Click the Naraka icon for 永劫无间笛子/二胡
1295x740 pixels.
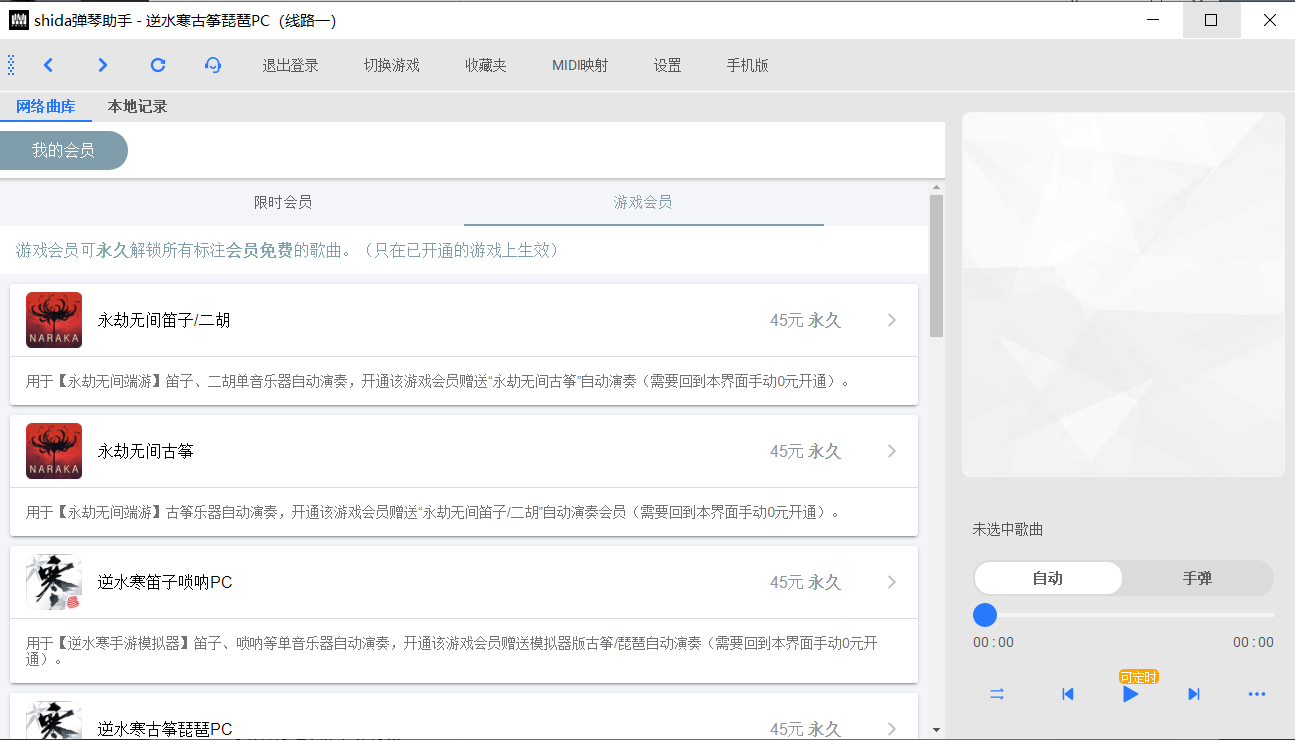[x=54, y=320]
